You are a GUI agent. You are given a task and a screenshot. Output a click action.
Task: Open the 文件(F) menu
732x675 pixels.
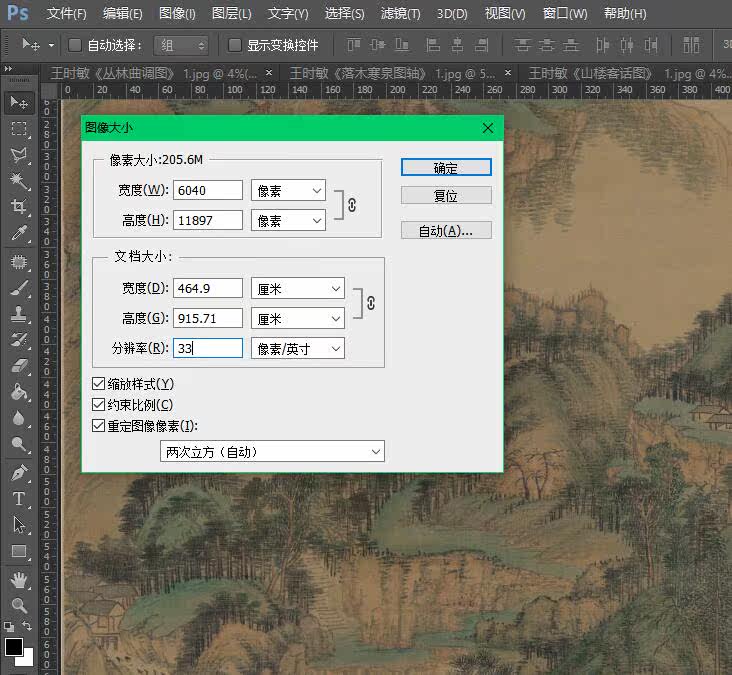pos(66,14)
